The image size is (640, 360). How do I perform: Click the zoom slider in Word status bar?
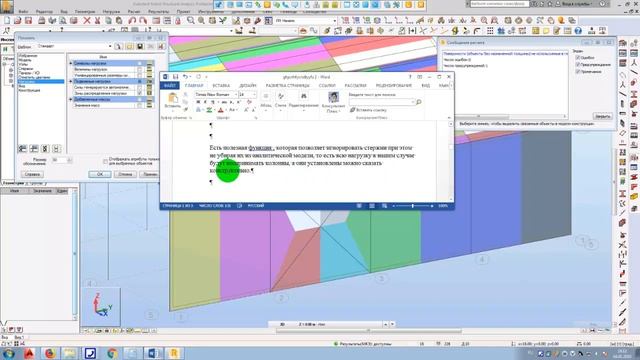click(413, 206)
